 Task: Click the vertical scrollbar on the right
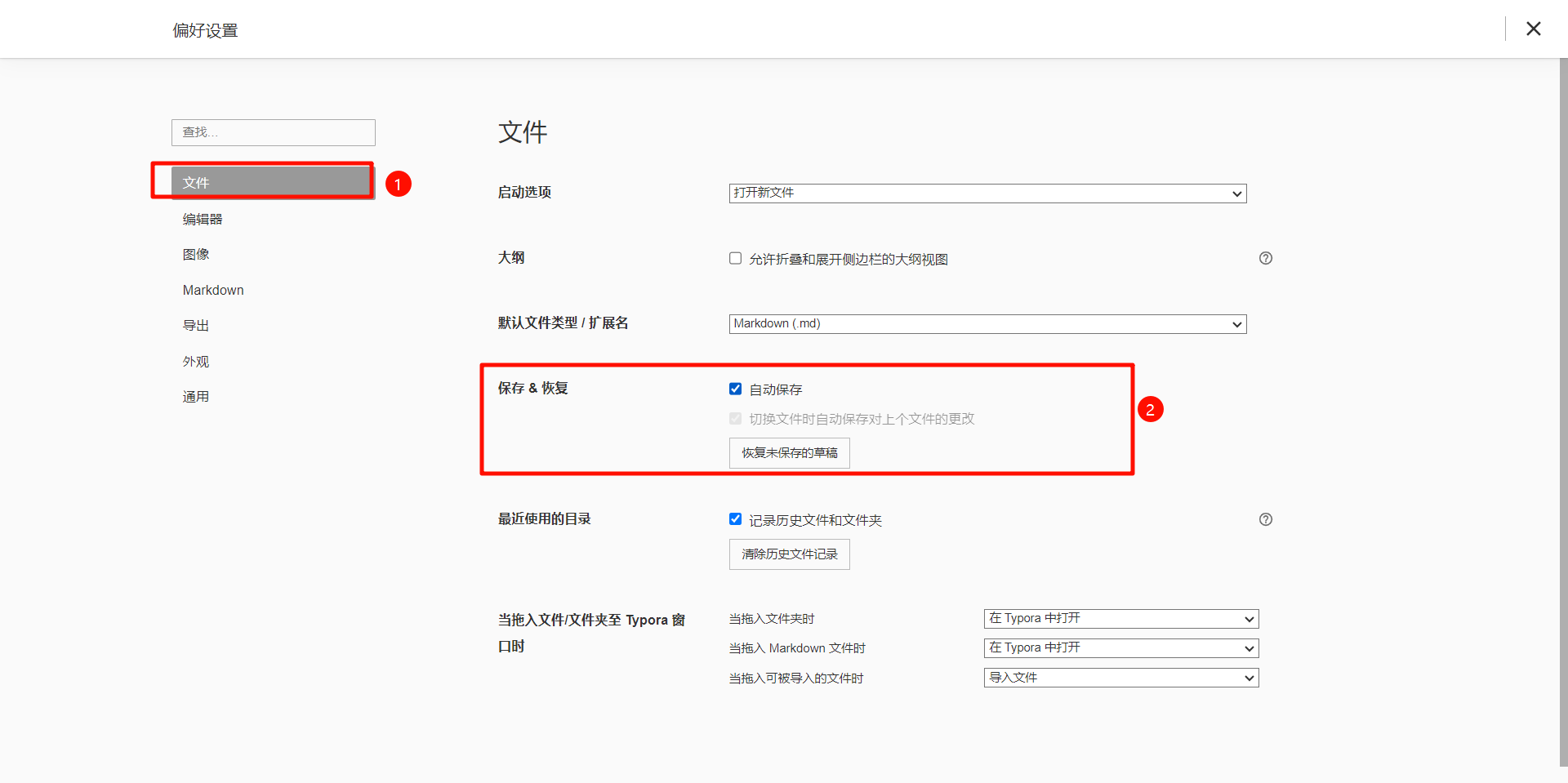[x=1563, y=412]
